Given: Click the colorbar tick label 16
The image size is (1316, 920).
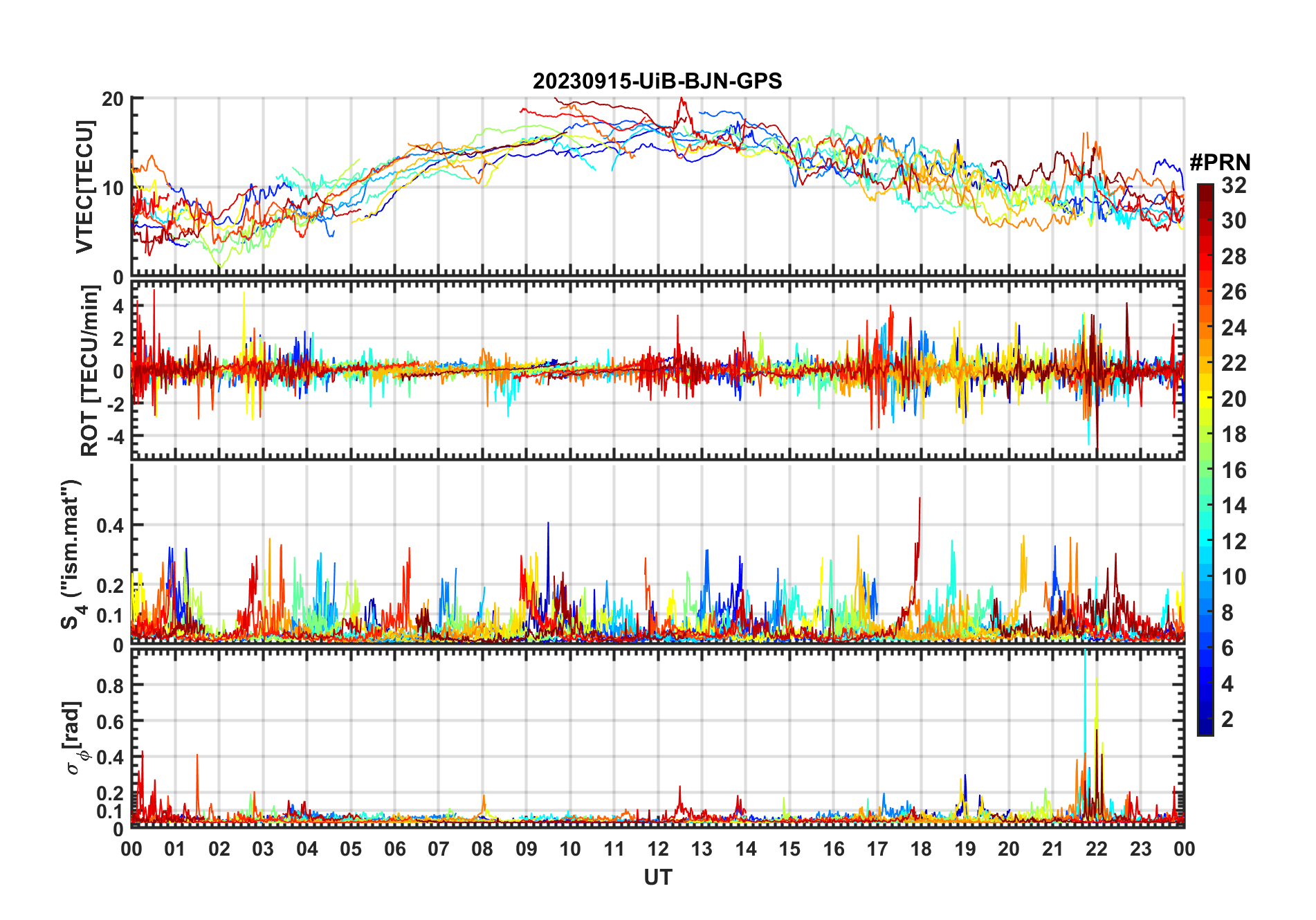Looking at the screenshot, I should [x=1234, y=470].
